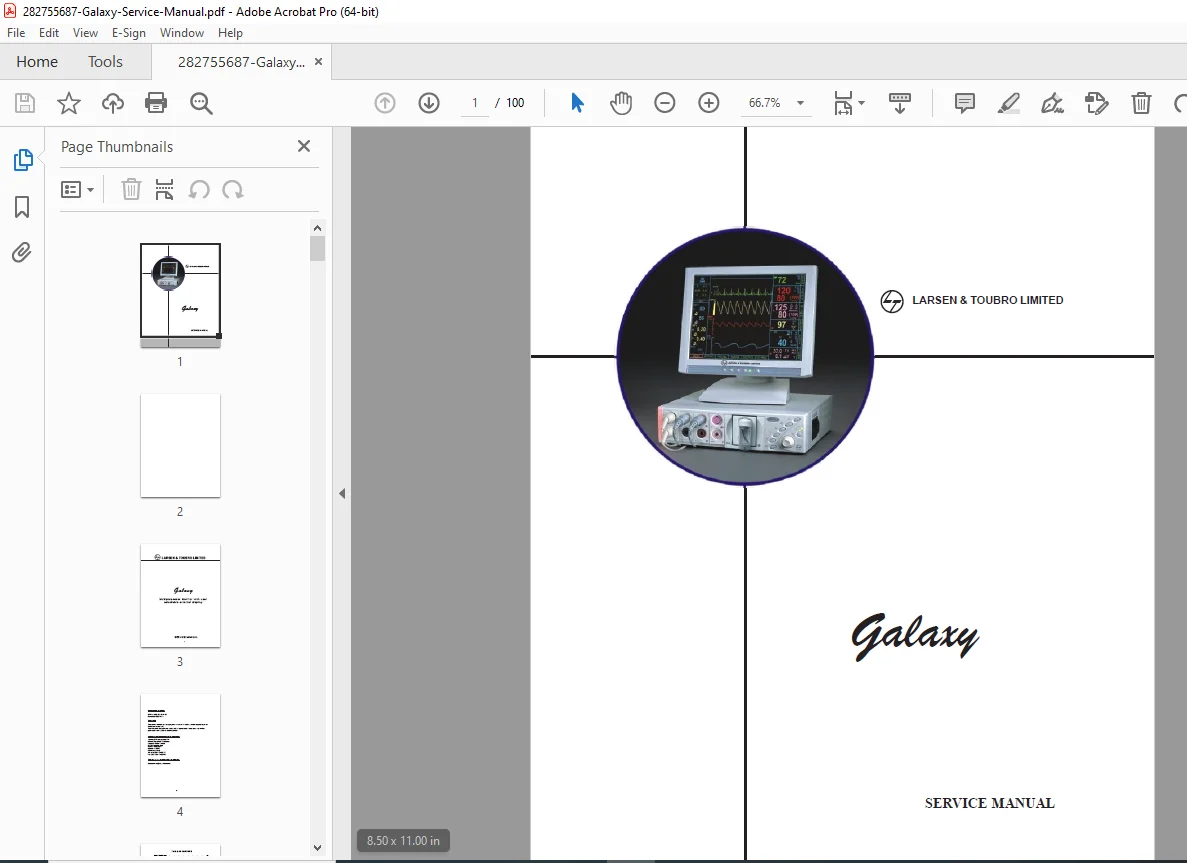Click LARSEN & TOUBRO LIMITED text
Image resolution: width=1187 pixels, height=863 pixels.
[x=987, y=300]
